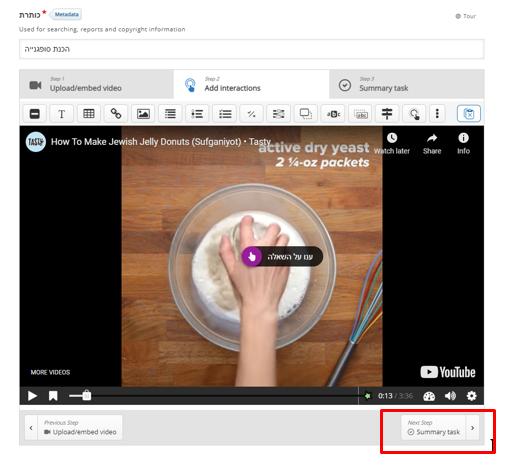This screenshot has width=517, height=460.
Task: Add a True/False question
Action: [252, 114]
